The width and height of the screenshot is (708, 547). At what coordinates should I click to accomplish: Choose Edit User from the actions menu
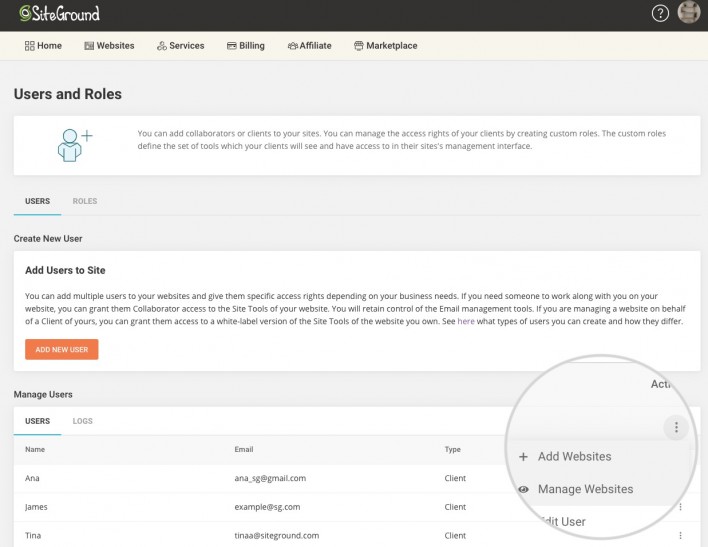coord(564,522)
